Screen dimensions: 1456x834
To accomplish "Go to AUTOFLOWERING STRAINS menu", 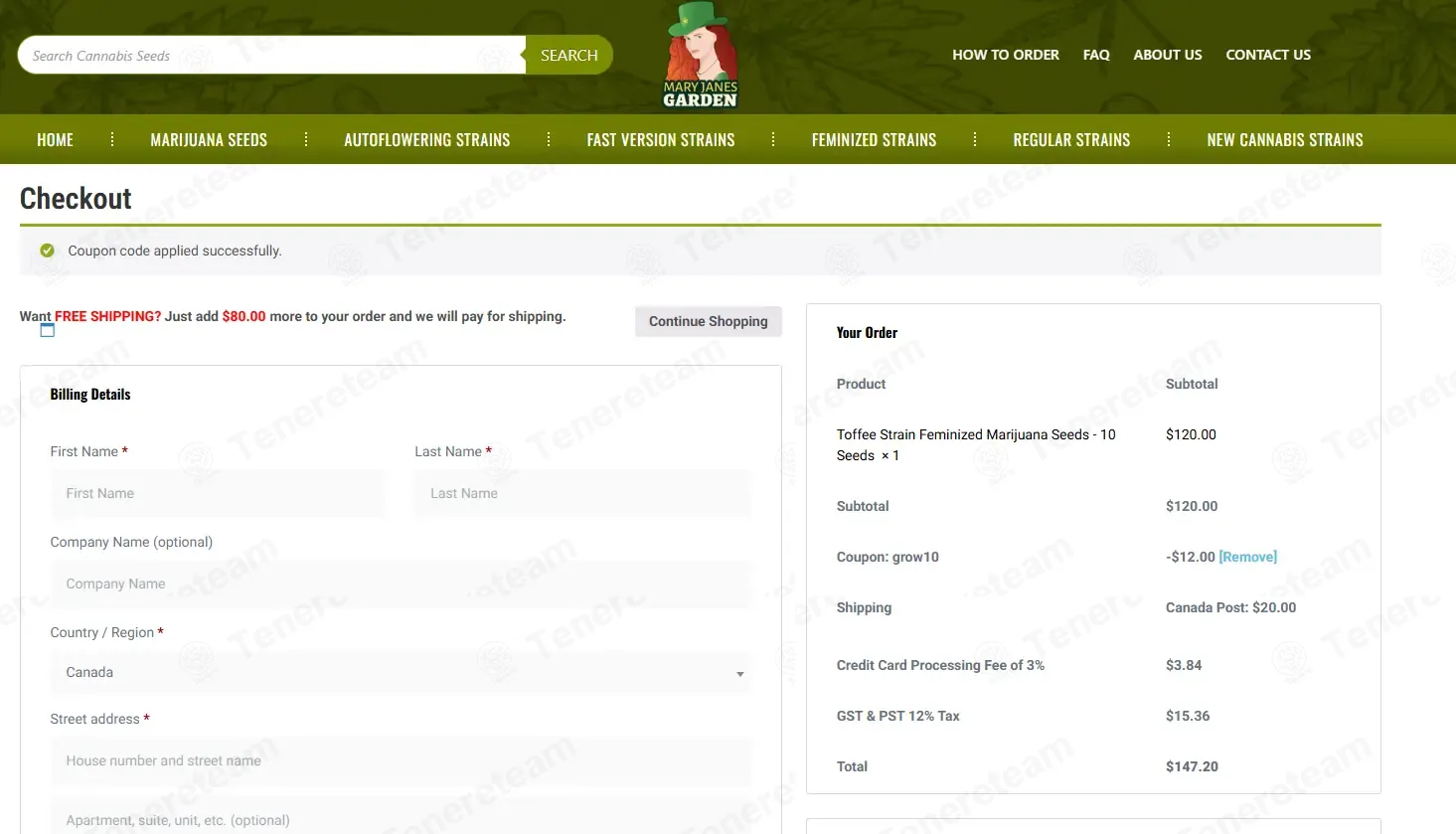I will pyautogui.click(x=427, y=140).
